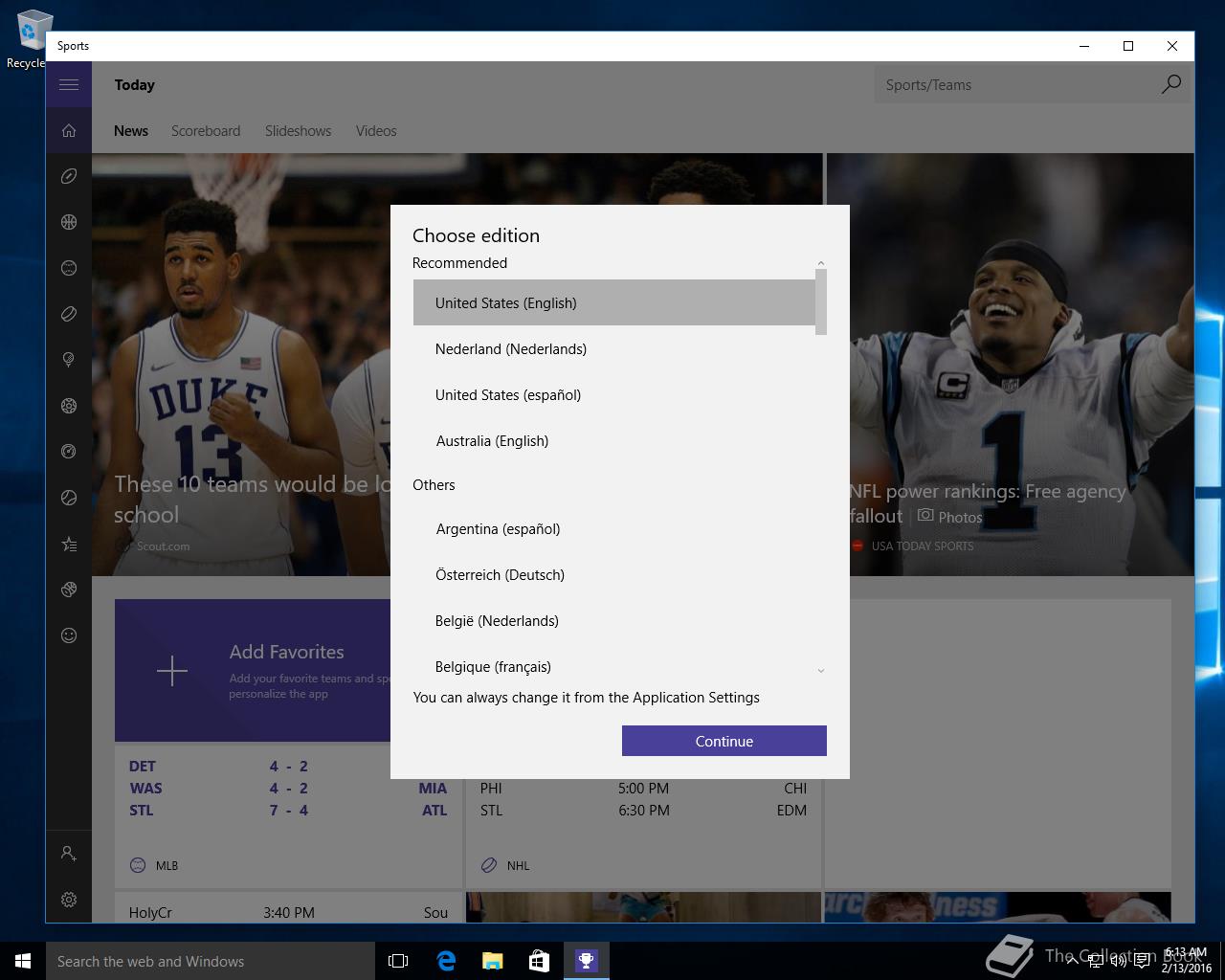Launch Microsoft Edge from taskbar
1225x980 pixels.
(x=446, y=961)
